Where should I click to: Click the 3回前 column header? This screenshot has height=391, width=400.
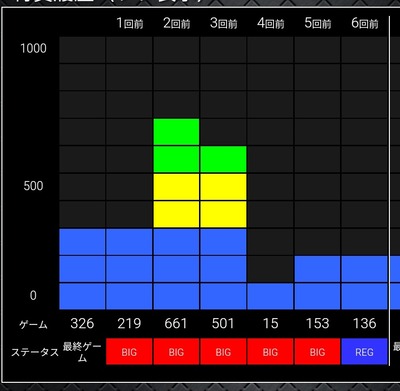click(x=224, y=23)
